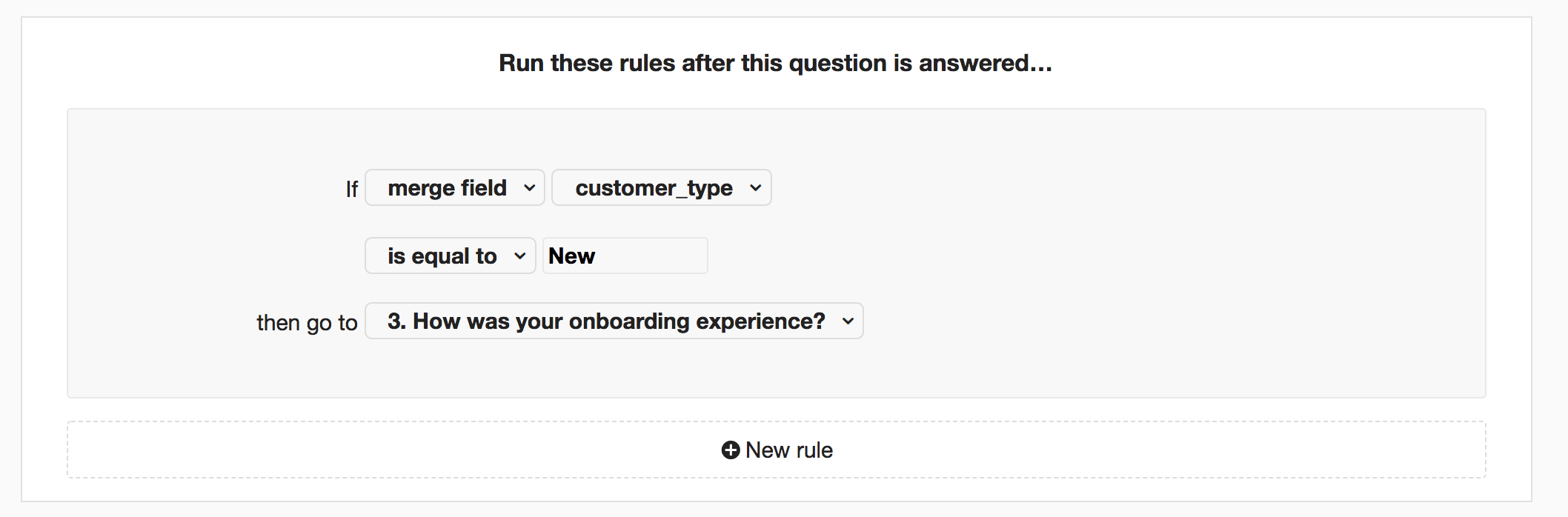Click the chevron arrow on is equal to
The width and height of the screenshot is (1568, 517).
[x=520, y=256]
